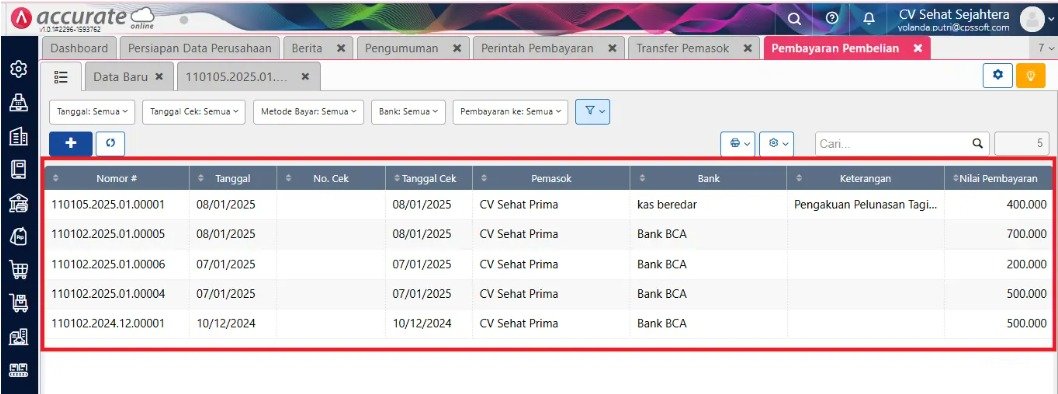Open the gear settings icon in sidebar
The height and width of the screenshot is (394, 1058).
pos(19,68)
